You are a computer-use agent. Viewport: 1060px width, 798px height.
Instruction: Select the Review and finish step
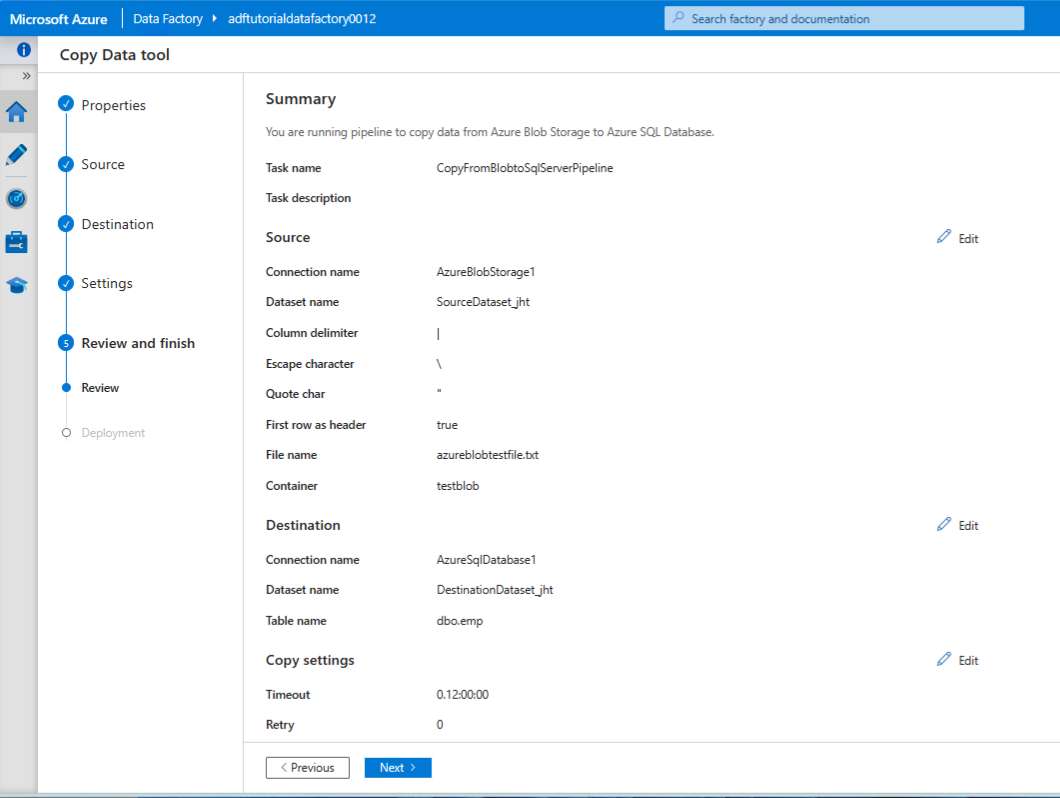click(x=138, y=343)
